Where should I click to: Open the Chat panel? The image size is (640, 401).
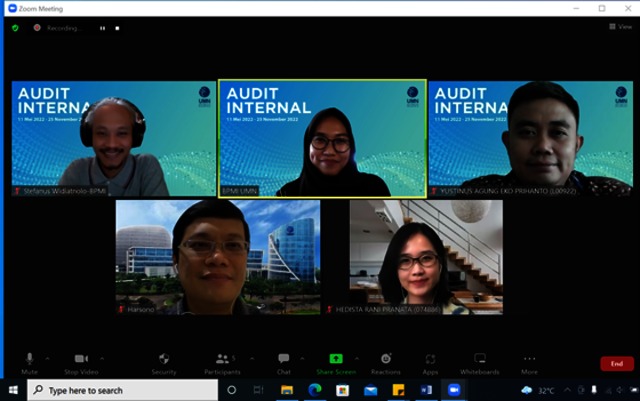[284, 363]
